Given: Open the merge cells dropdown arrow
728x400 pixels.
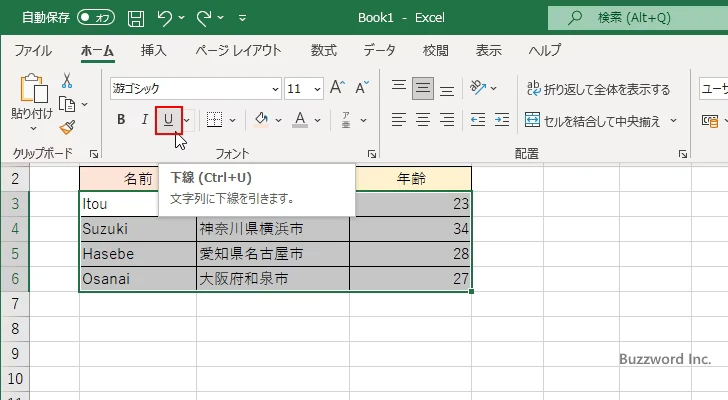Looking at the screenshot, I should pos(674,121).
